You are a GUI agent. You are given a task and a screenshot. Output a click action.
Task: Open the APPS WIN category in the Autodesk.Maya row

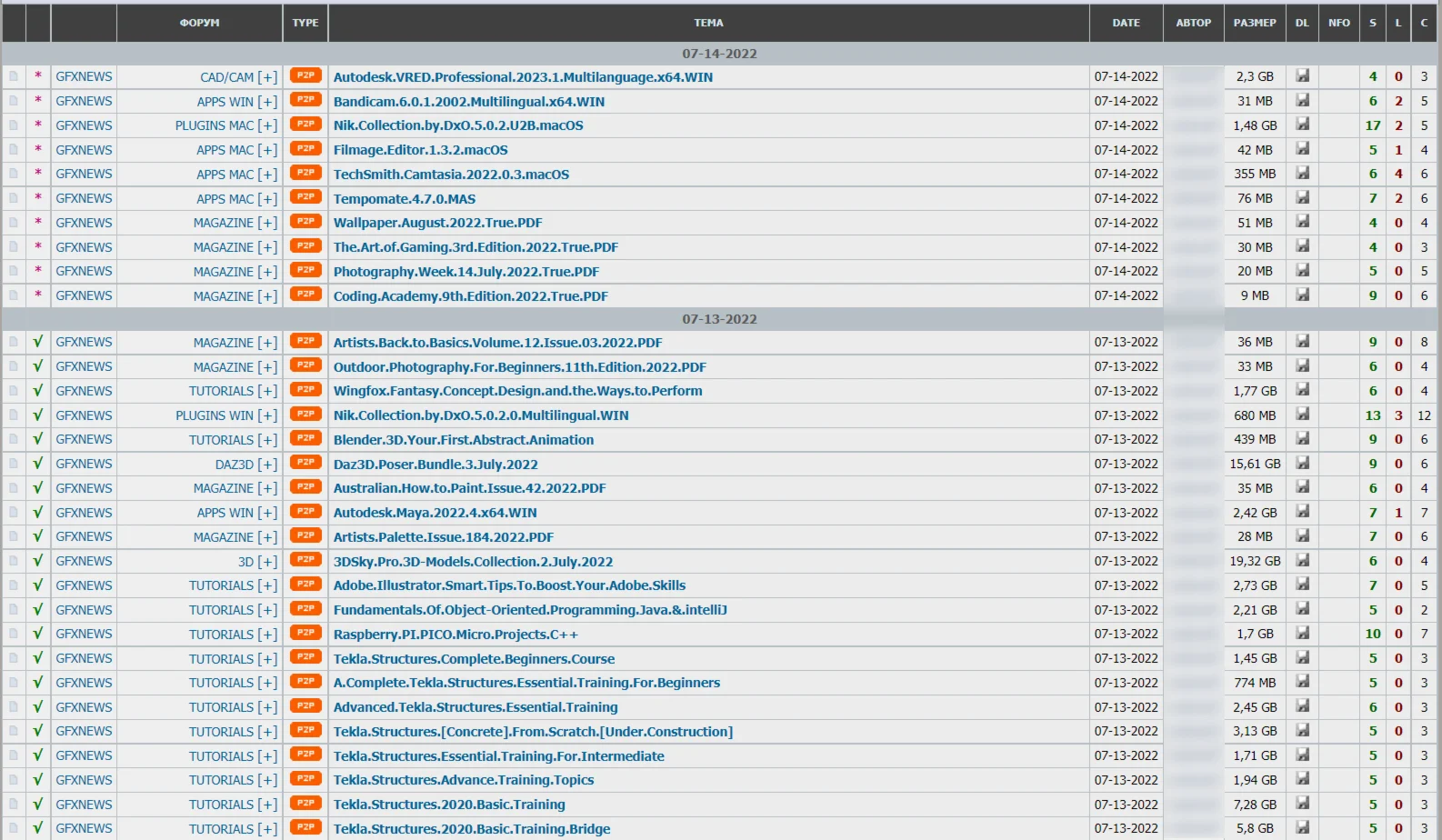pyautogui.click(x=225, y=513)
